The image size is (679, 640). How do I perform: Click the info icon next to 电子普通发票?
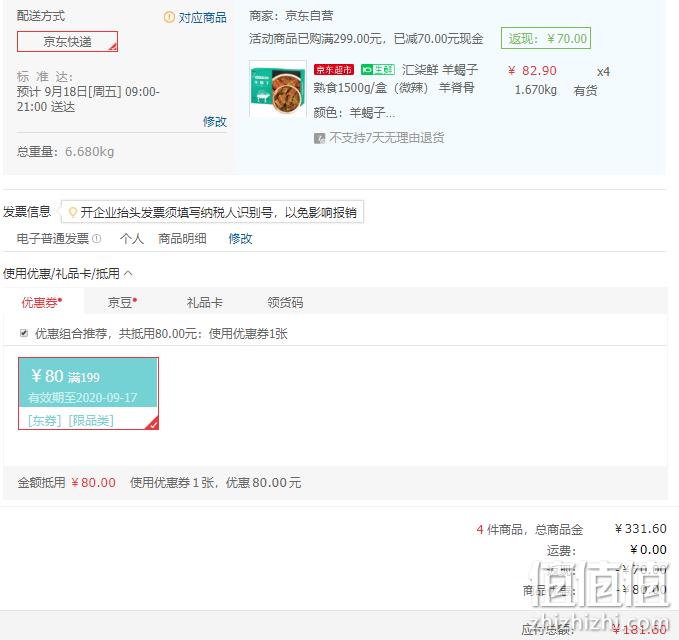pos(97,238)
